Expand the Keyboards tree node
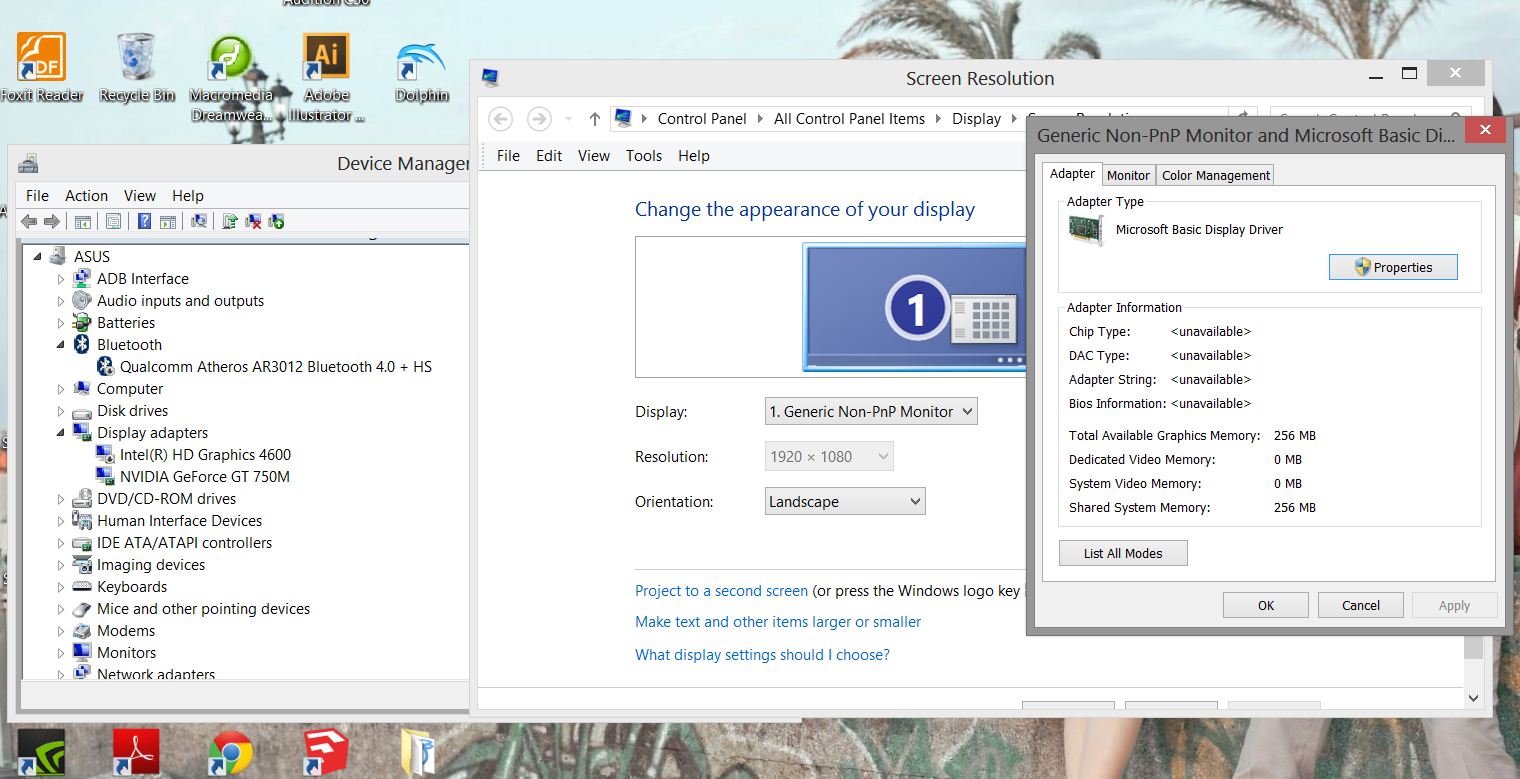The height and width of the screenshot is (779, 1520). [61, 587]
